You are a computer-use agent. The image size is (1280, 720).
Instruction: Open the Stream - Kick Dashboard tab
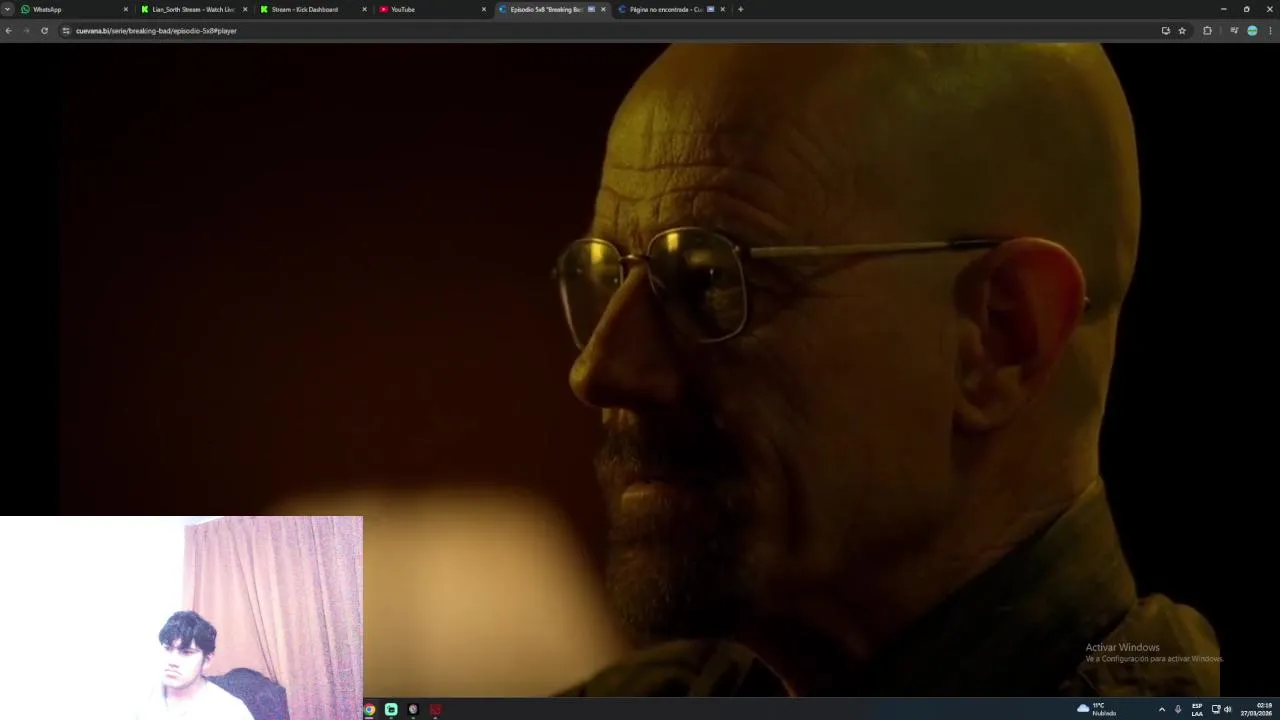[313, 9]
